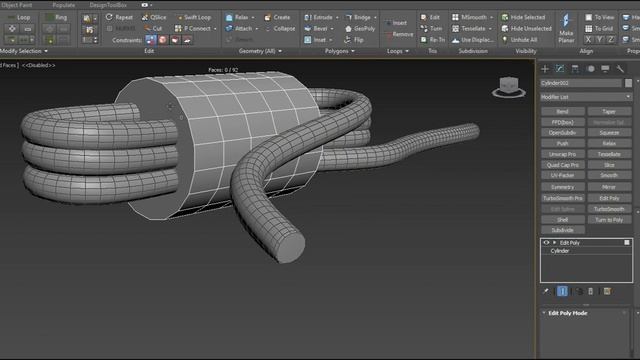Click the Attach geometry icon
This screenshot has width=640, height=360.
[229, 28]
